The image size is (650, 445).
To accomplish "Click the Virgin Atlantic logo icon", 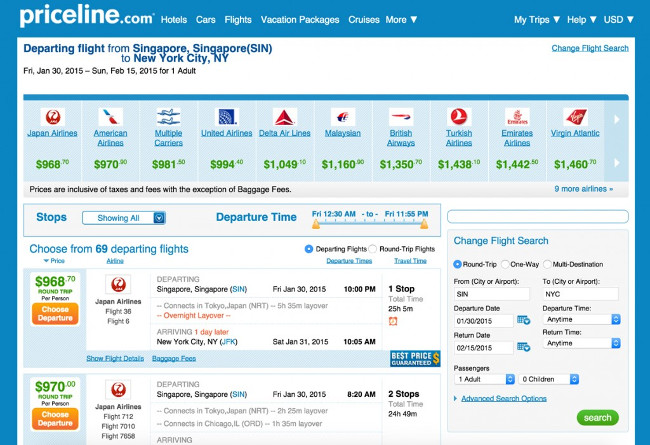I will coord(575,117).
